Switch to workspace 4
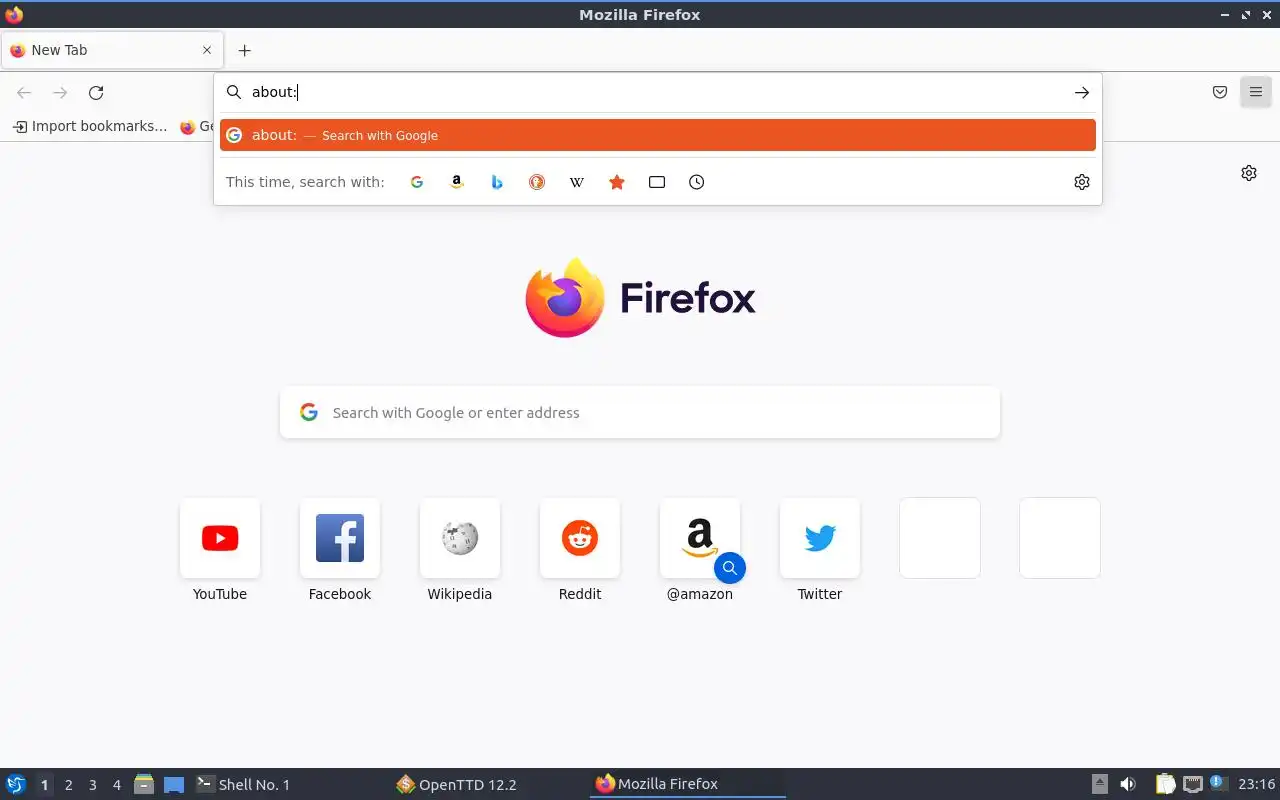Image resolution: width=1280 pixels, height=800 pixels. coord(116,785)
